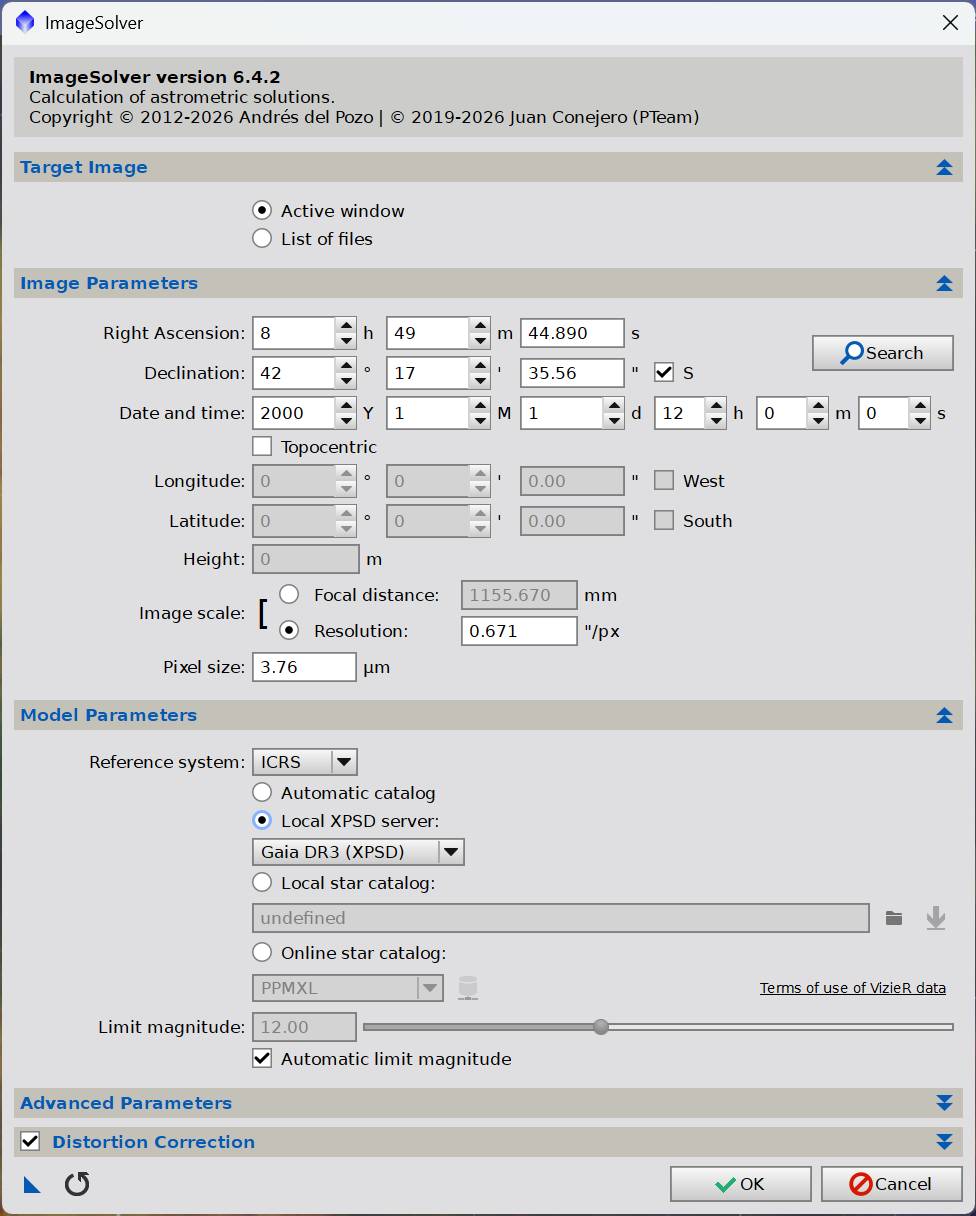Choose the Focal distance image scale option
This screenshot has width=976, height=1216.
(x=289, y=595)
